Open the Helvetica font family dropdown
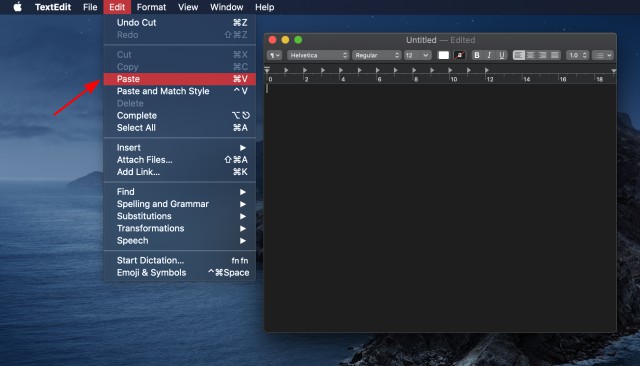 click(318, 55)
